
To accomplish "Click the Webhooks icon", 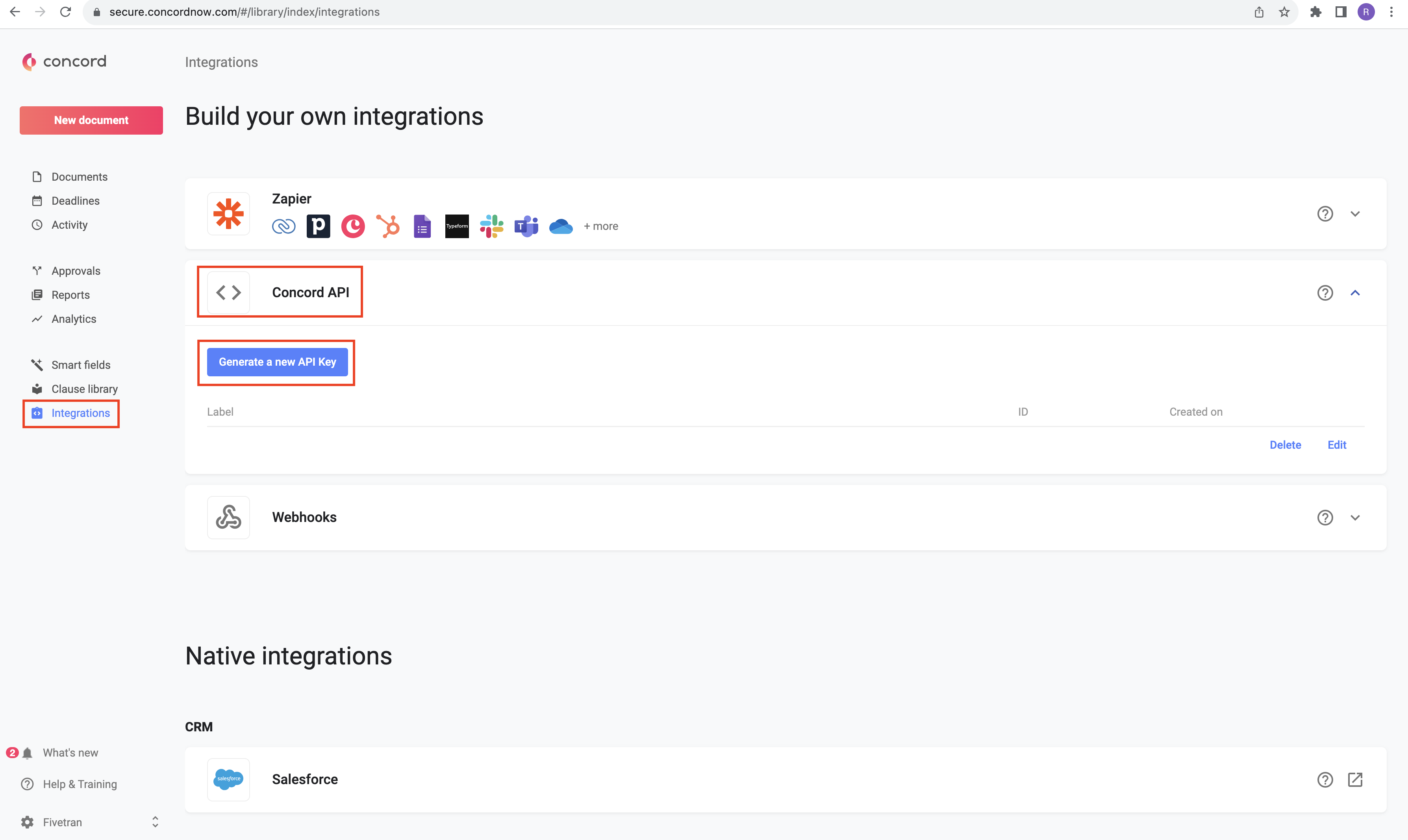I will click(x=228, y=516).
